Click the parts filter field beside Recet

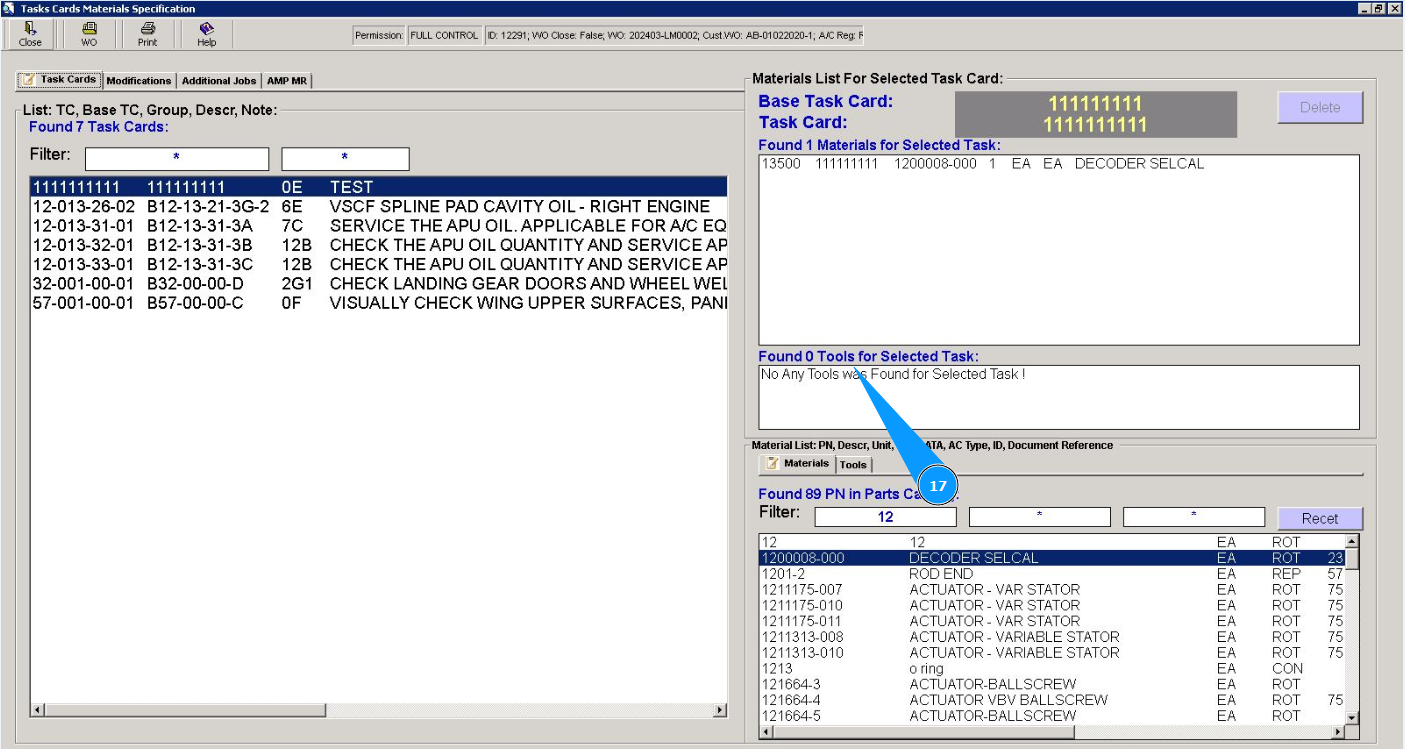pos(1193,517)
